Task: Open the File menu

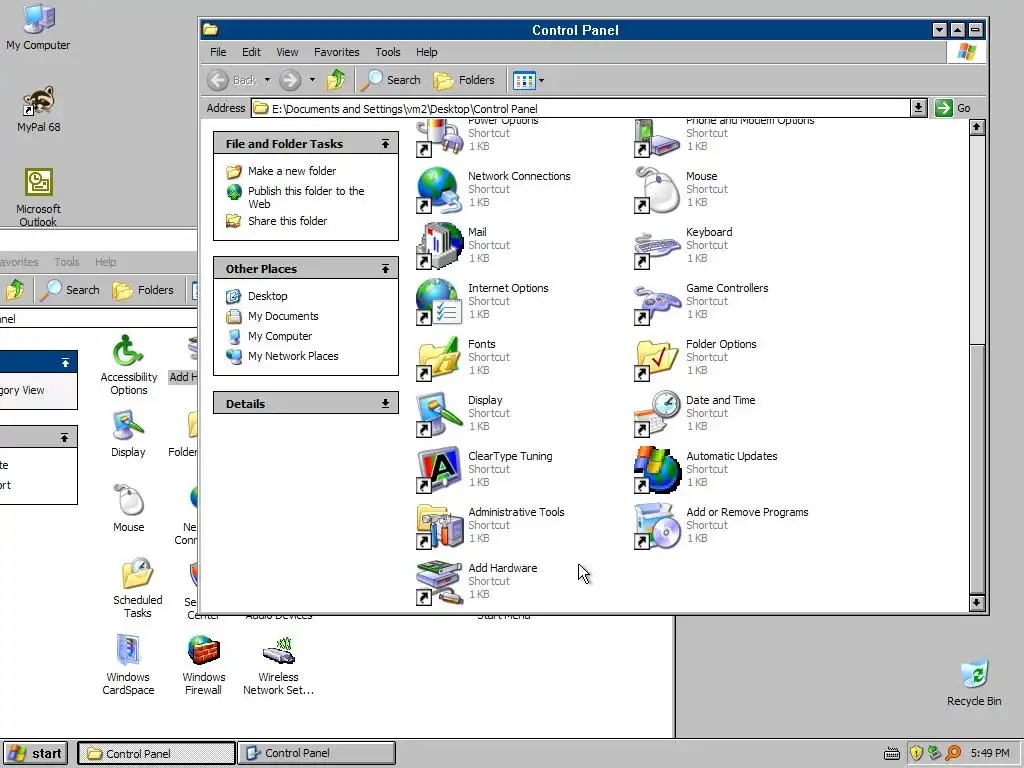Action: click(x=218, y=52)
